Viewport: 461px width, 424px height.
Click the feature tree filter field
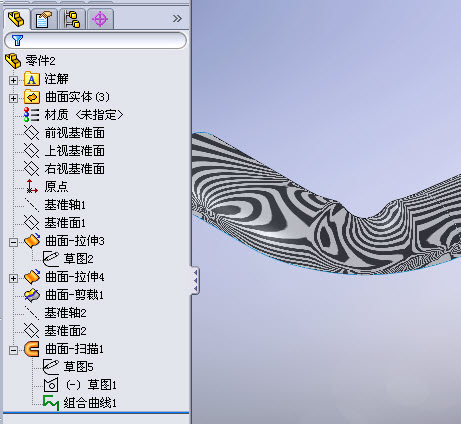(96, 40)
